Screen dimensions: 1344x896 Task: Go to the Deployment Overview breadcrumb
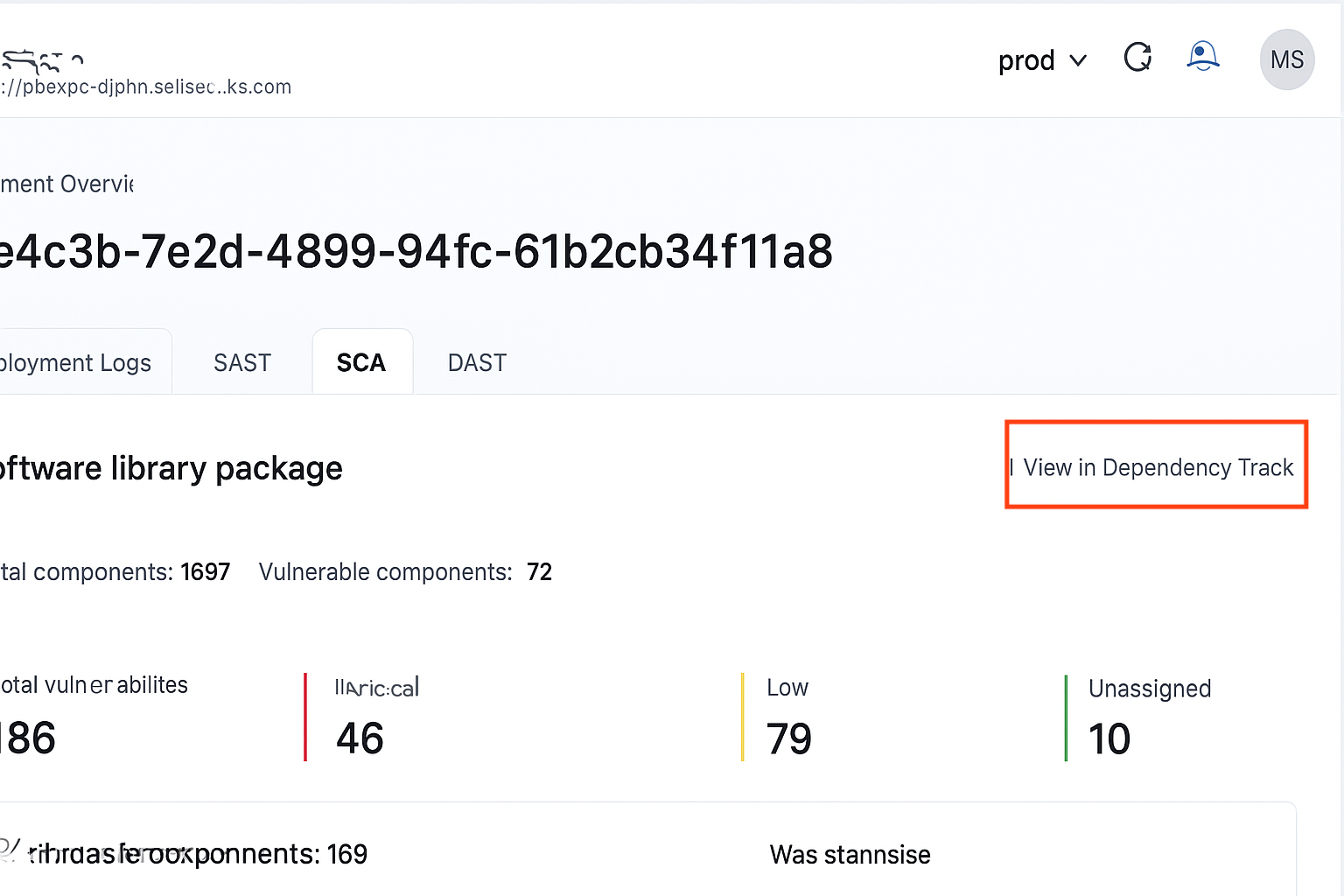(x=66, y=184)
